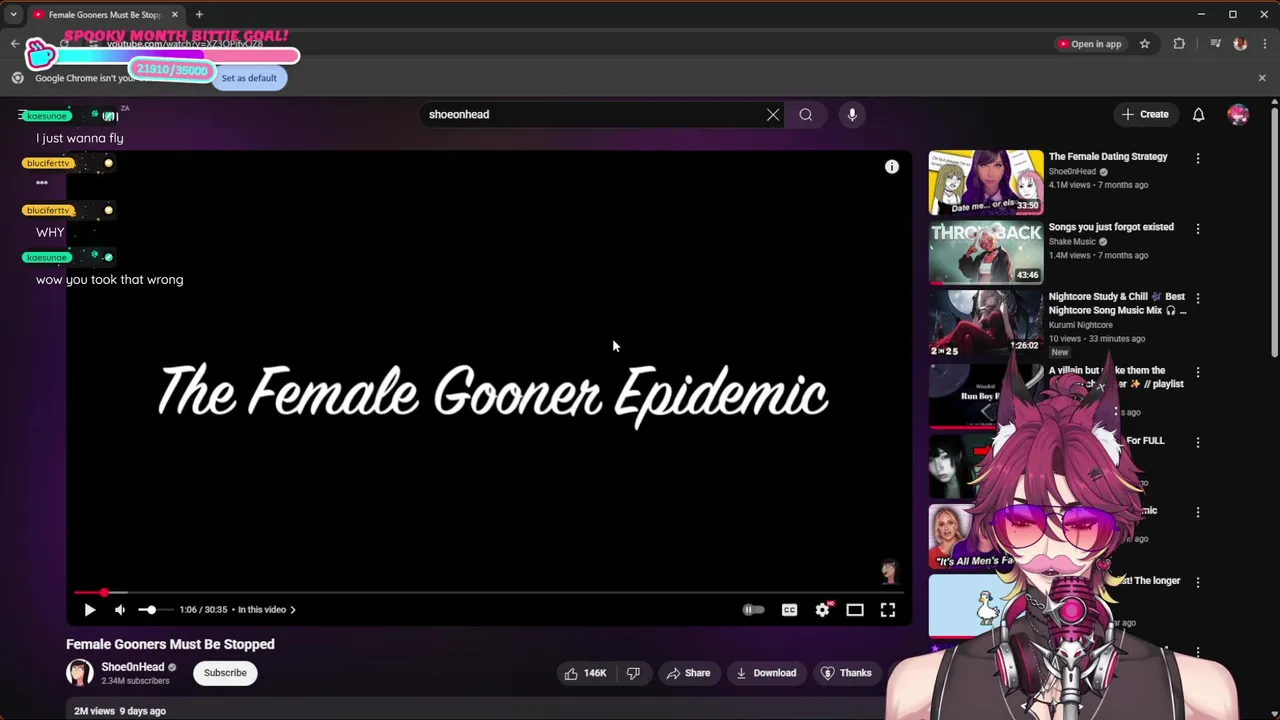
Task: Dislike the video
Action: tap(633, 673)
